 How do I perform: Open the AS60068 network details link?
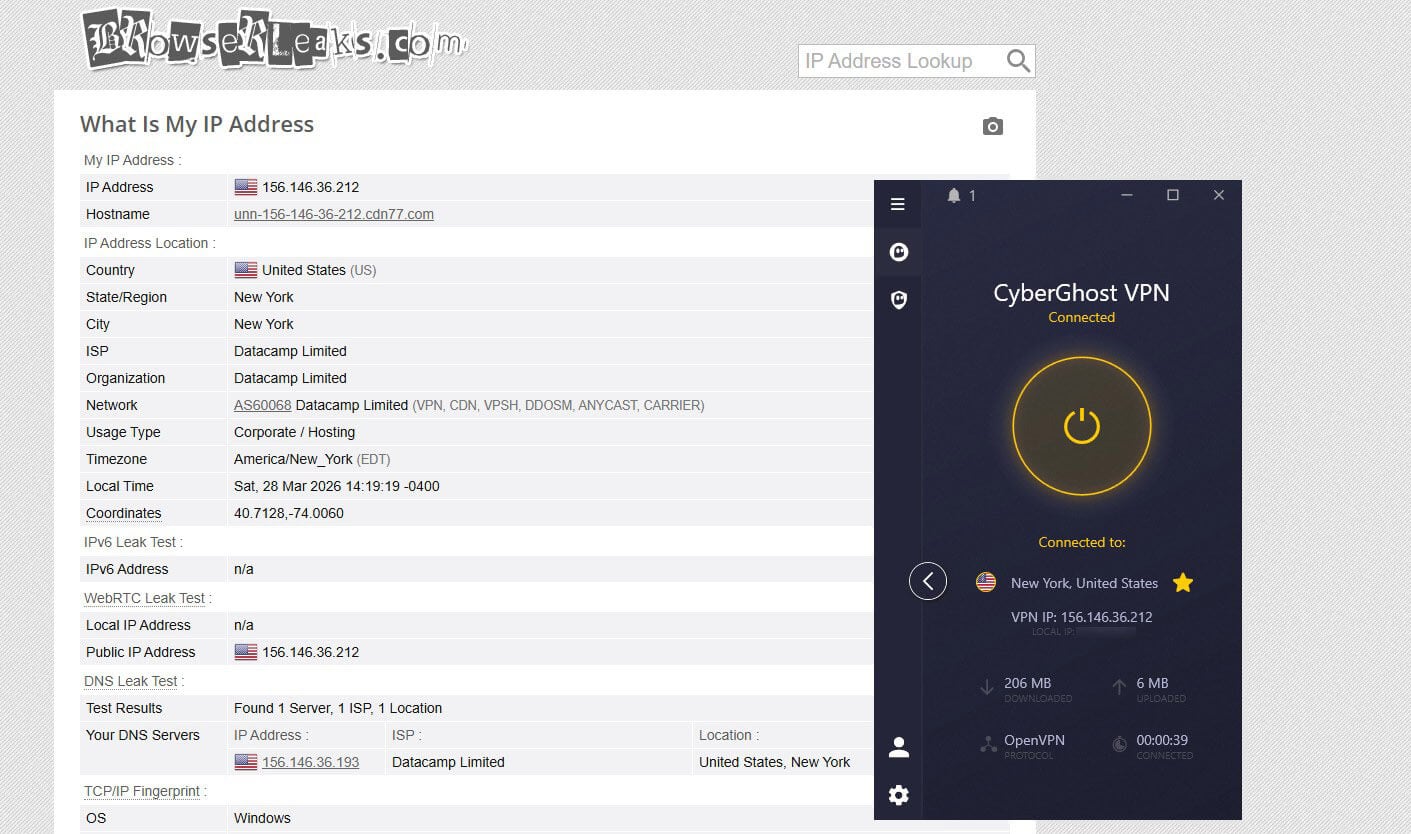[x=261, y=405]
